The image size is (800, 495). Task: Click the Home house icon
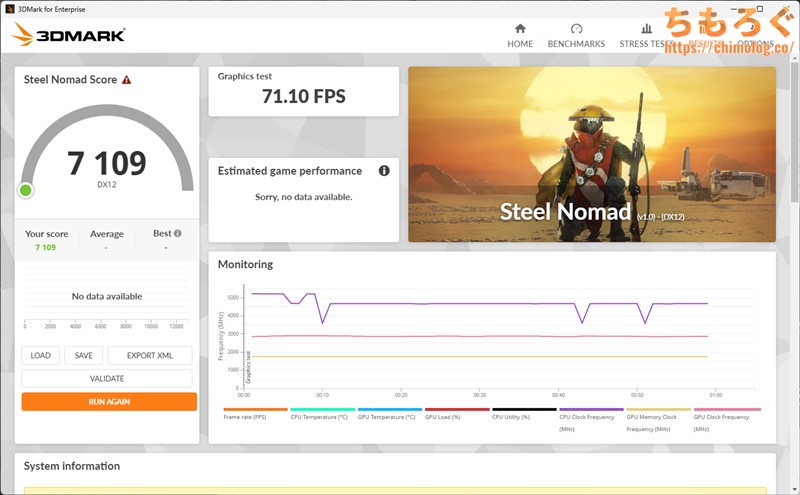[520, 28]
